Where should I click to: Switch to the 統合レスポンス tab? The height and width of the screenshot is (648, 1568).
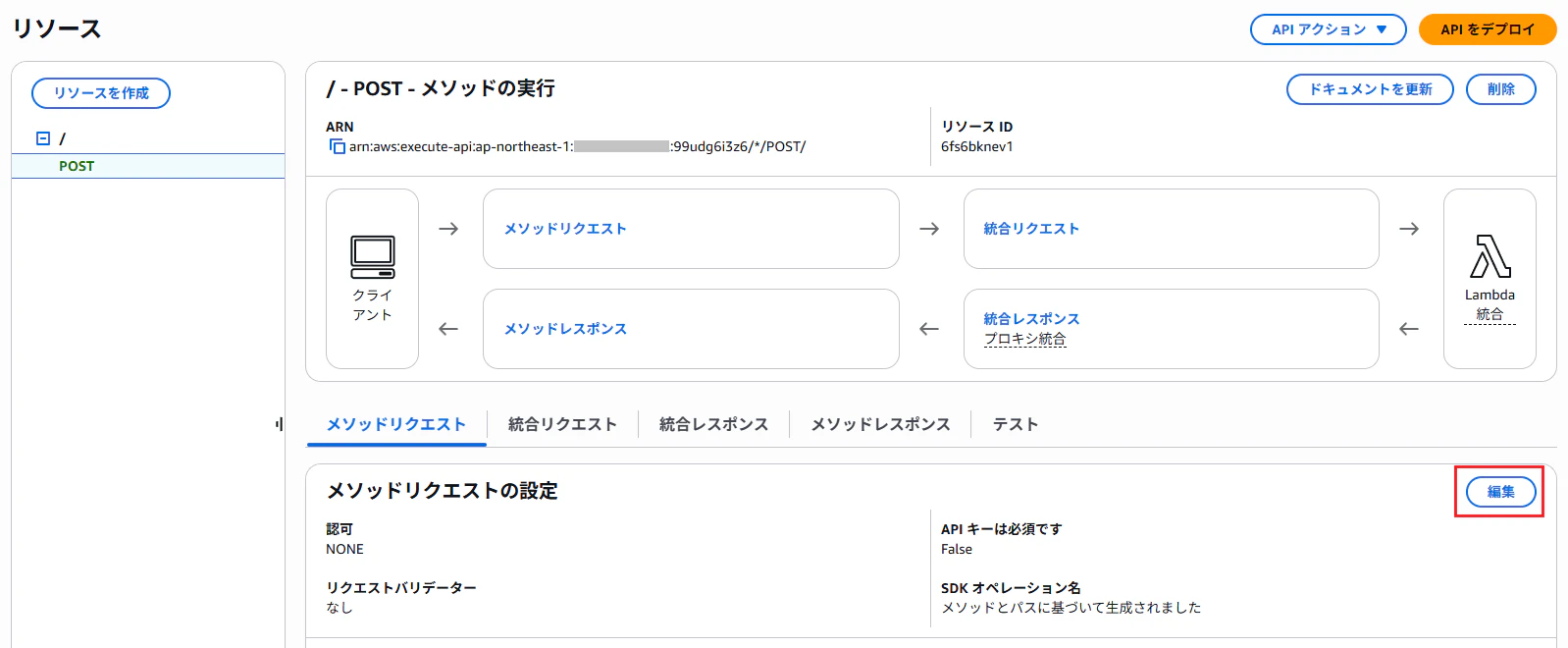(713, 424)
